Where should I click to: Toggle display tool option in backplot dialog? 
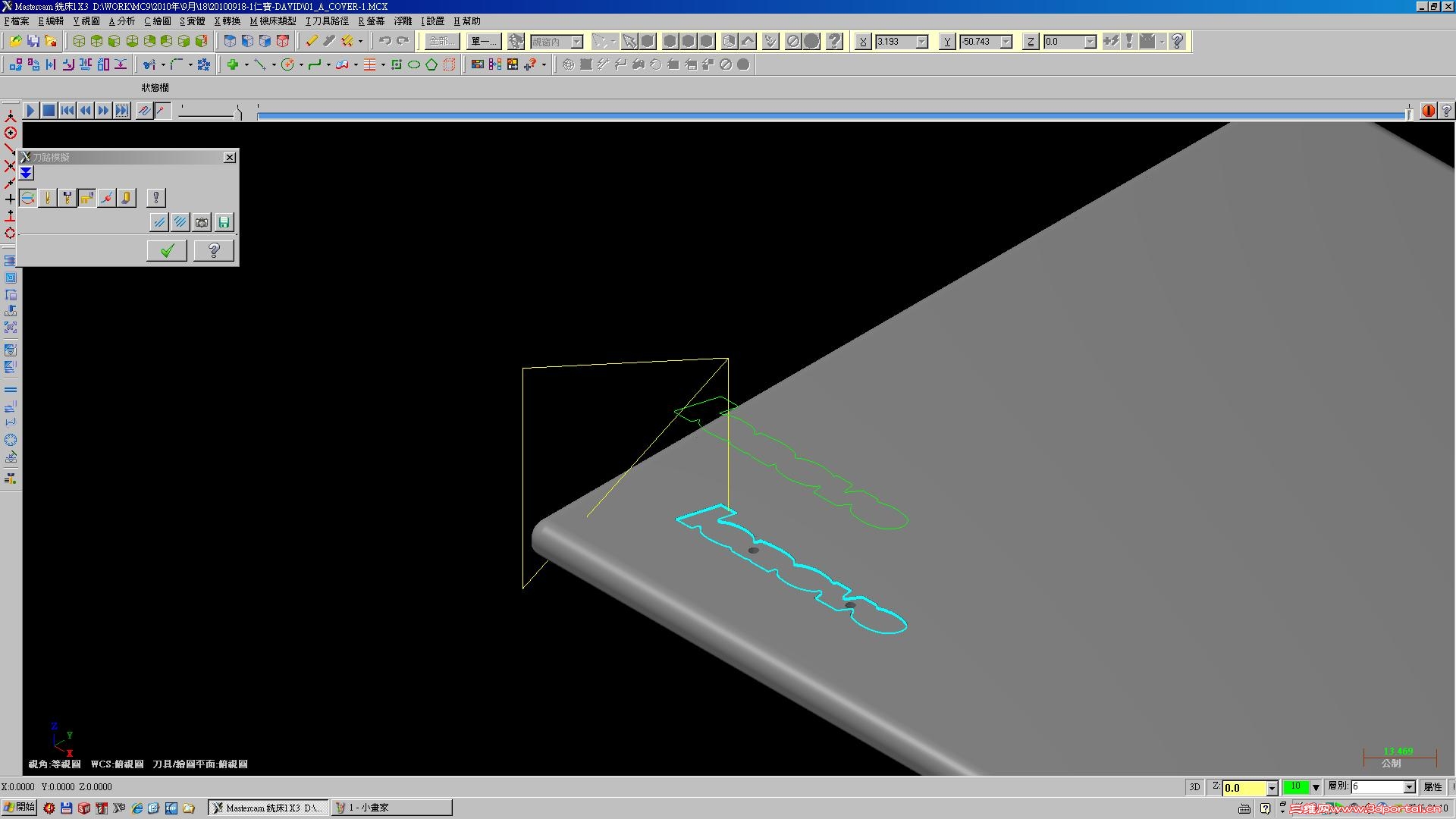[48, 198]
